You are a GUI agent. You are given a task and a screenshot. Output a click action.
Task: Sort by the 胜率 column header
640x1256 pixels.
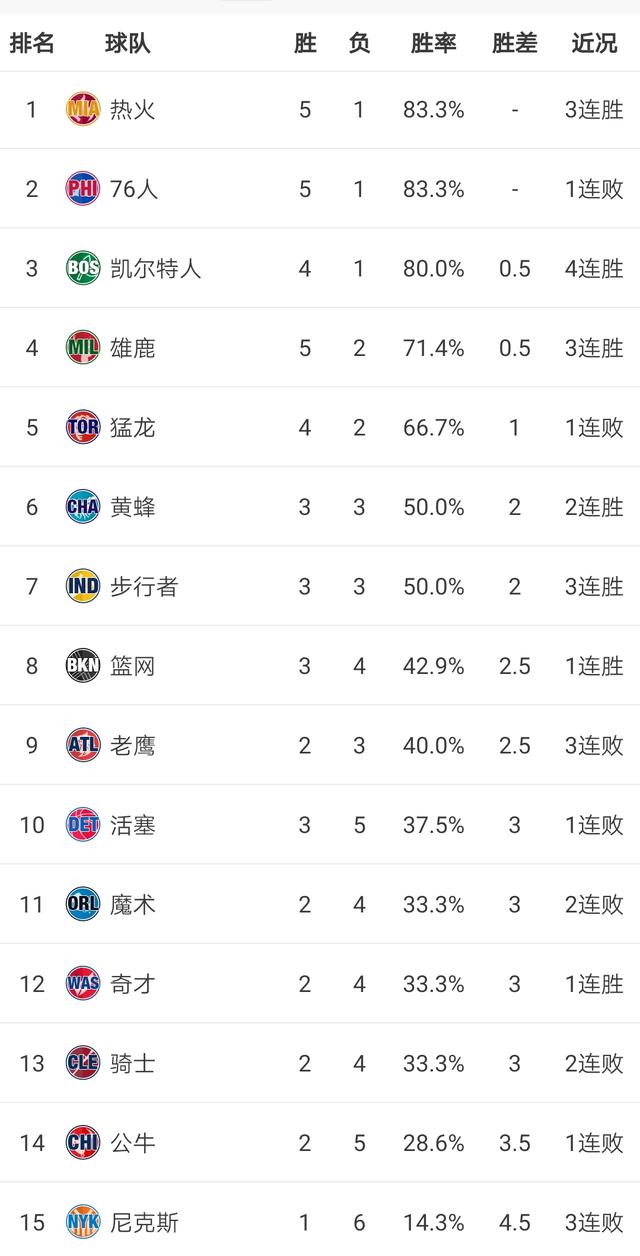[433, 43]
